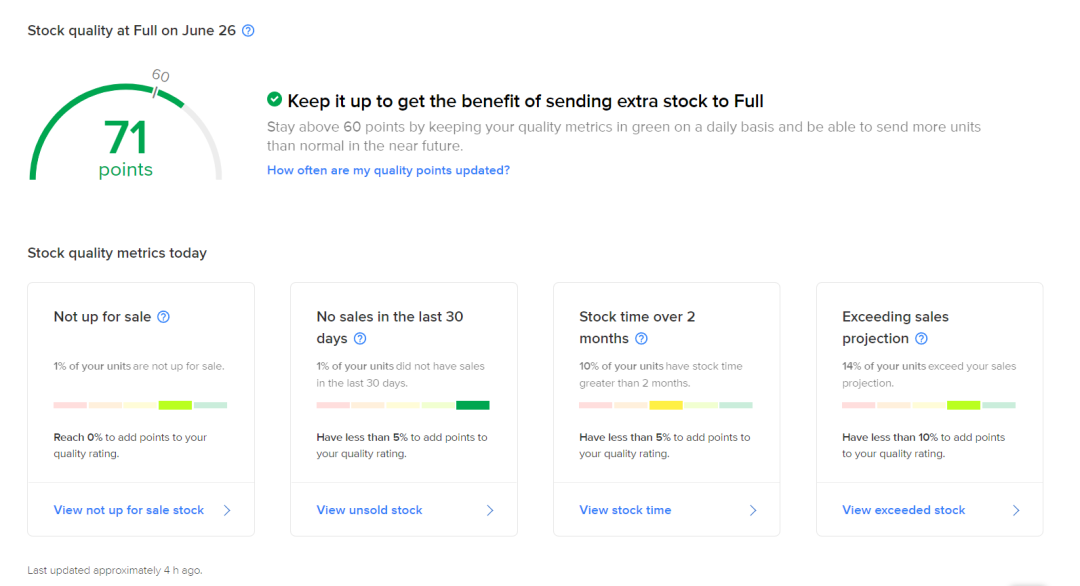
Task: Open How often are my quality points updated link
Action: pos(388,171)
